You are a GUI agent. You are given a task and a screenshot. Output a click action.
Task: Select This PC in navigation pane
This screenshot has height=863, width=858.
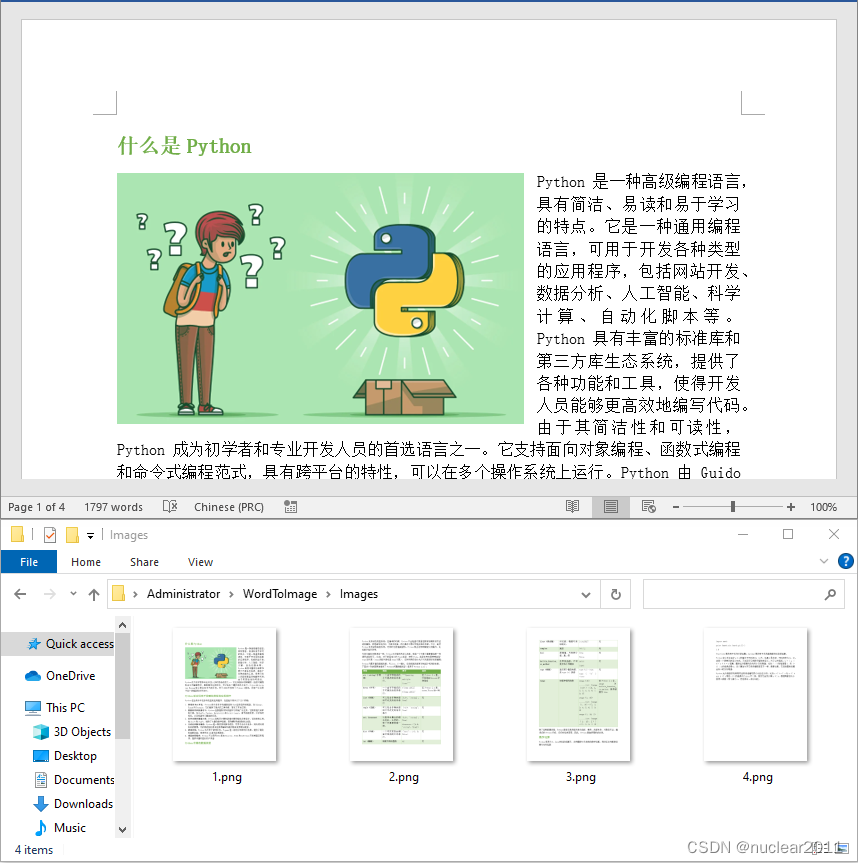point(55,707)
